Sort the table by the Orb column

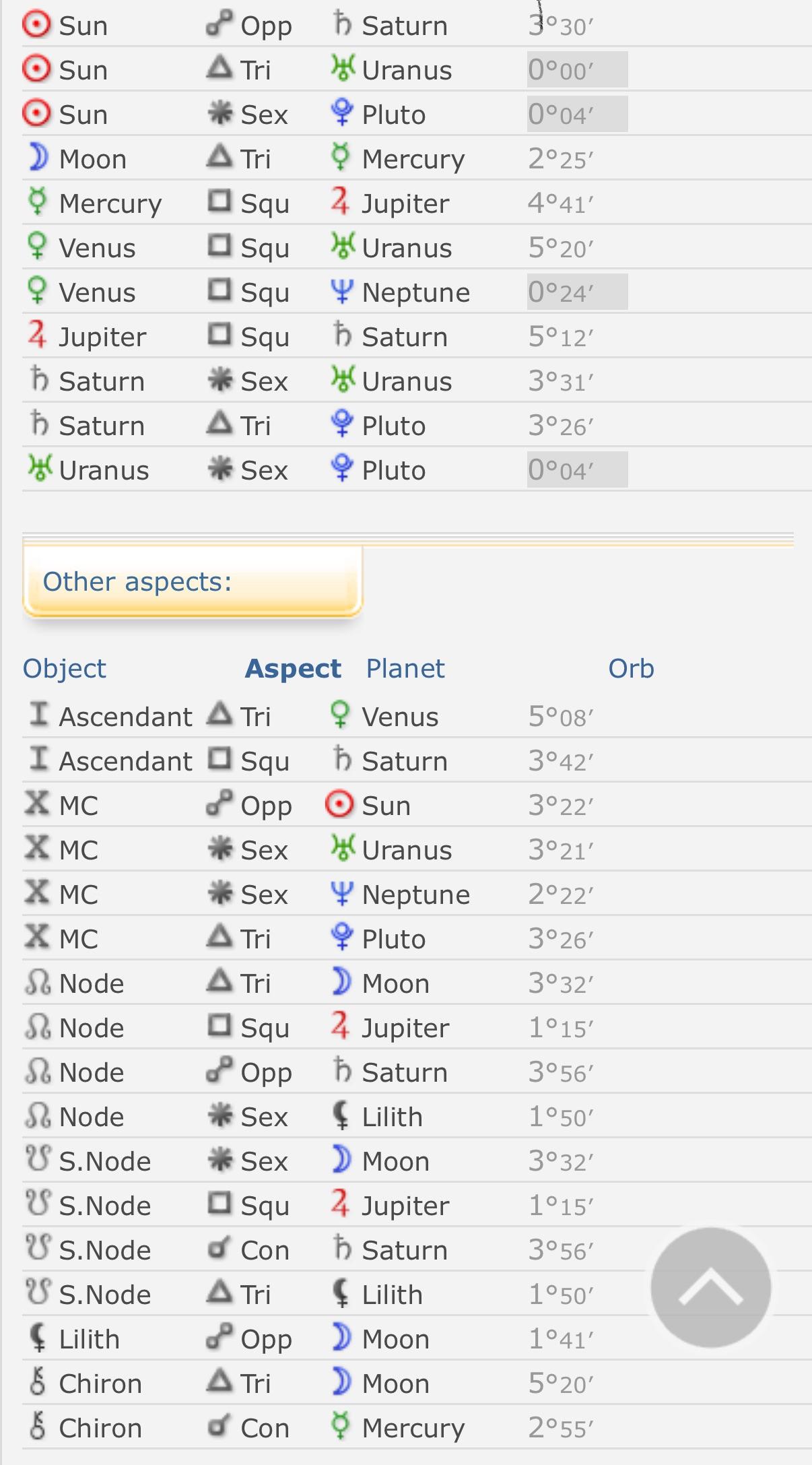pos(632,668)
